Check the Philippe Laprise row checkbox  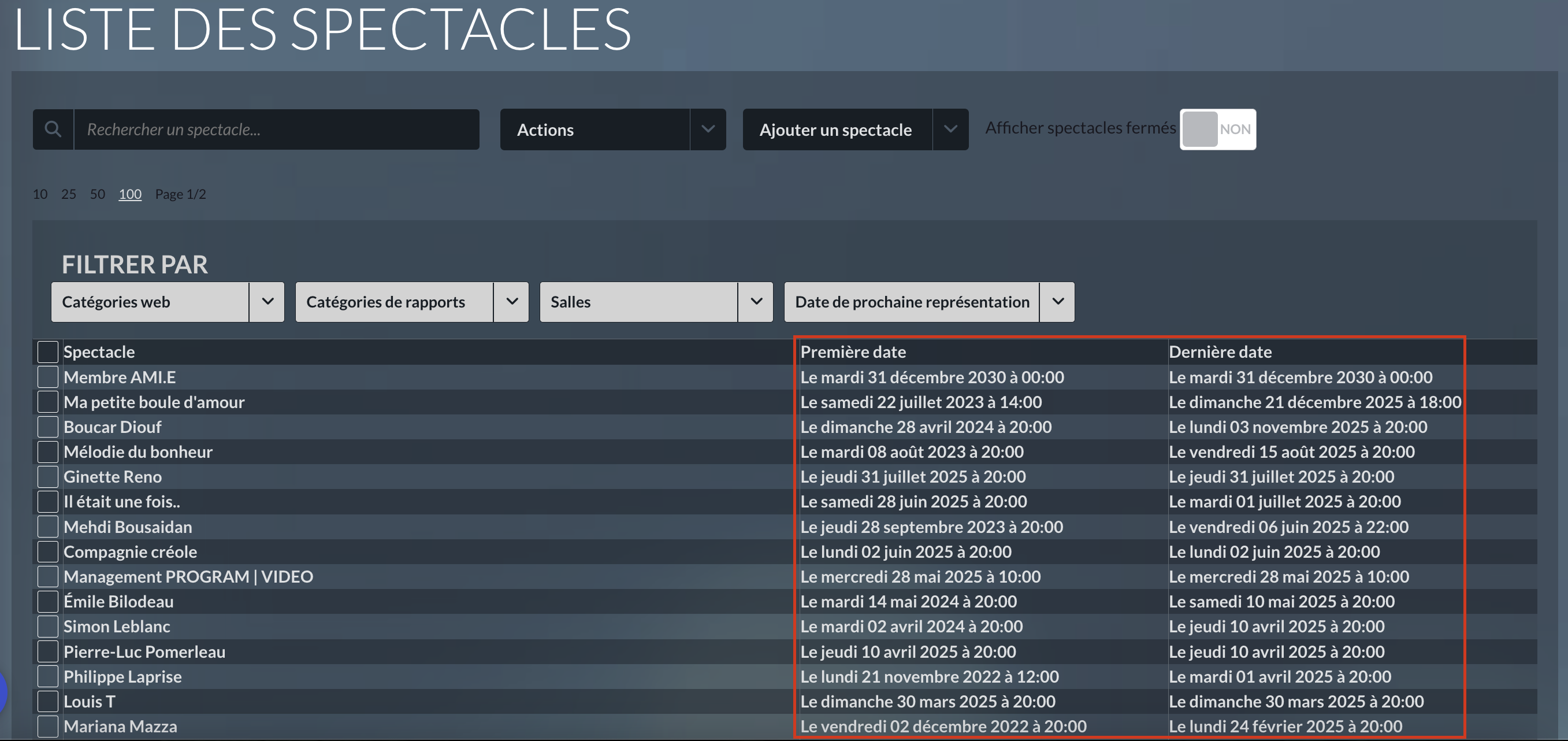47,676
